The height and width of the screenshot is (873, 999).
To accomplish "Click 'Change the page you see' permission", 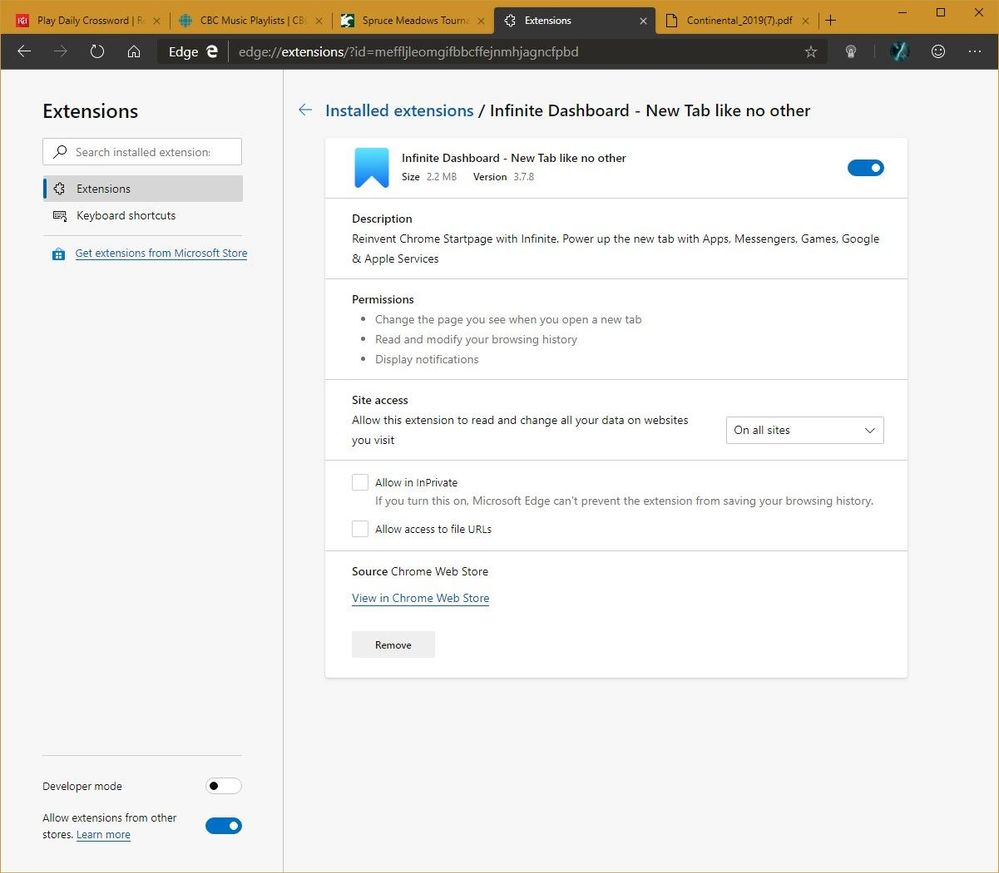I will 508,319.
